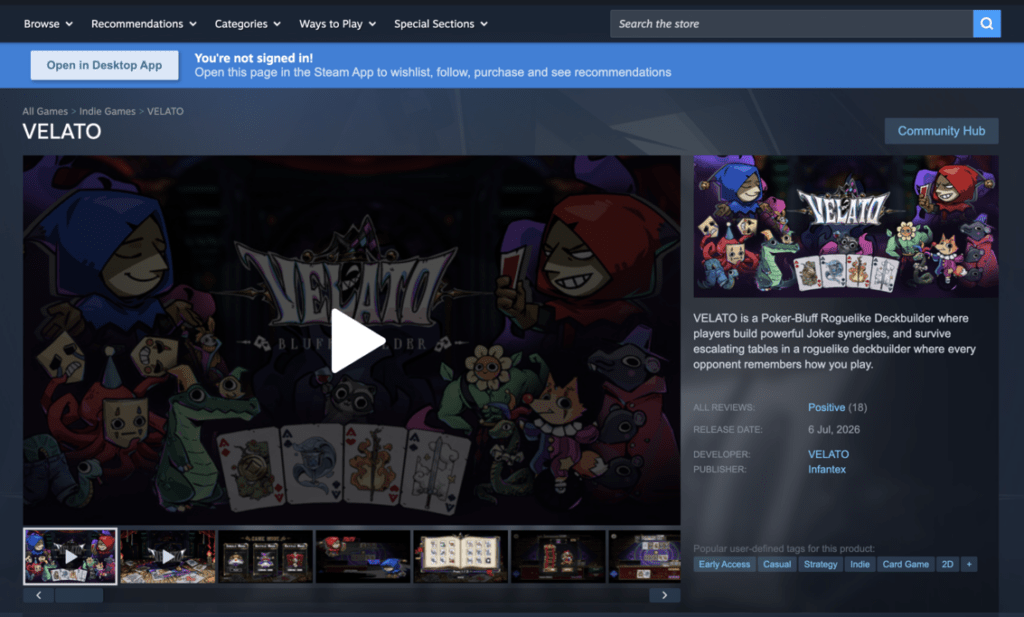Screen dimensions: 1024x617
Task: Click the release date 6 Jul, 2026
Action: point(834,429)
